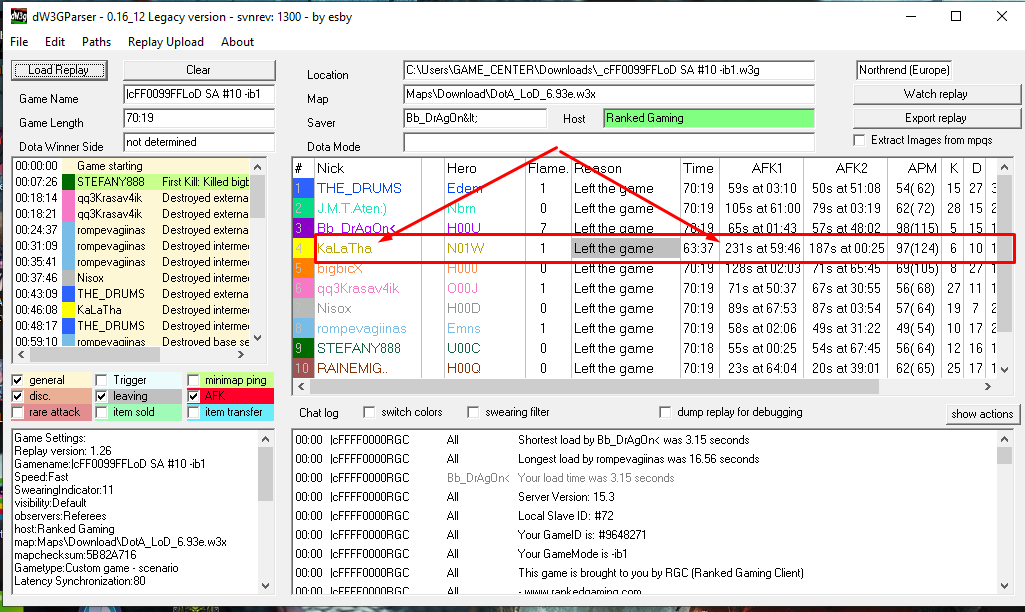The image size is (1025, 612).
Task: Click the dark green color box of player 9
Action: pyautogui.click(x=303, y=348)
